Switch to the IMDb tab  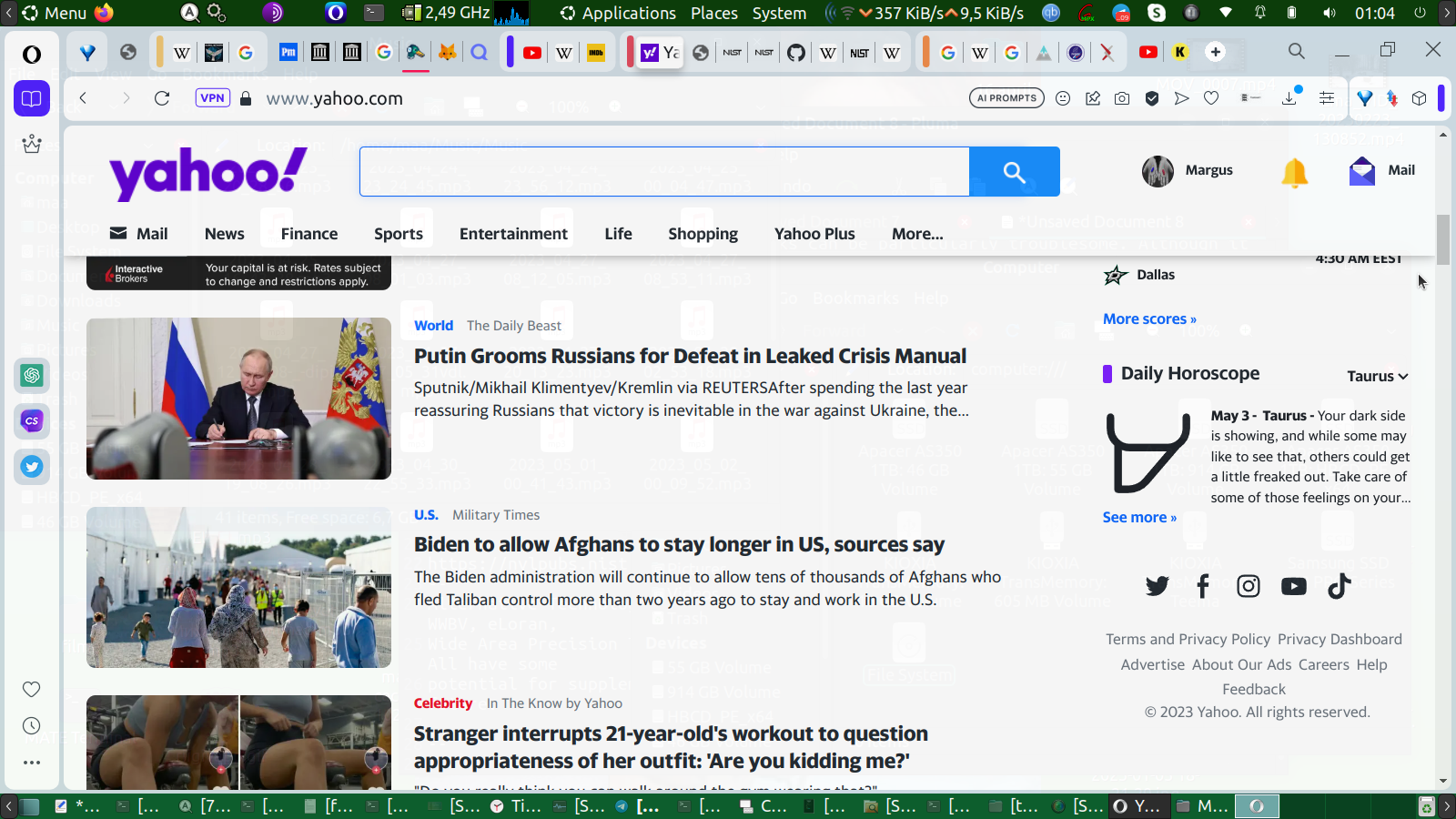click(x=596, y=53)
